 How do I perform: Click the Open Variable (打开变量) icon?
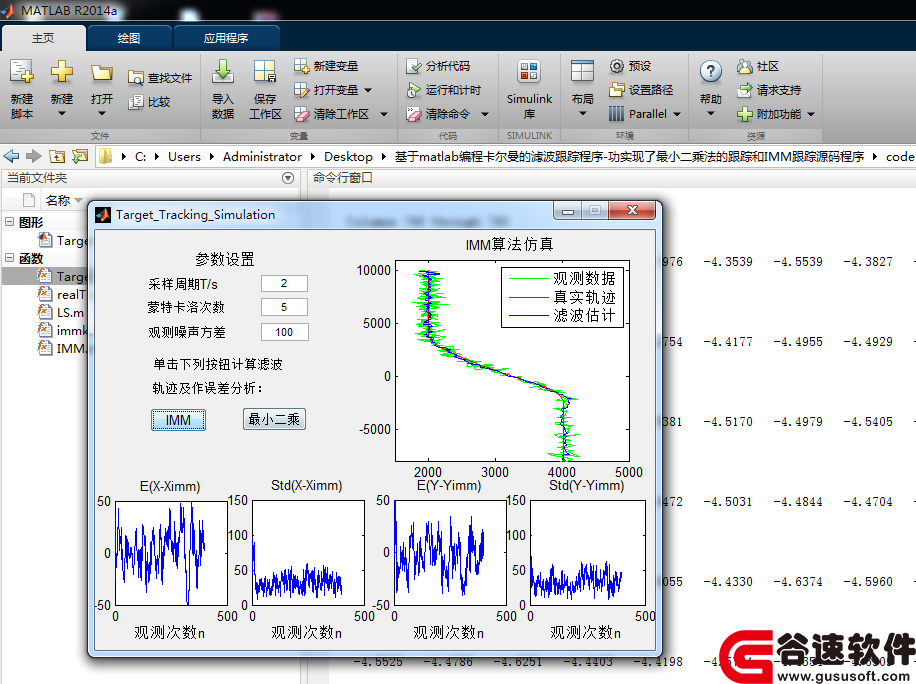[301, 90]
